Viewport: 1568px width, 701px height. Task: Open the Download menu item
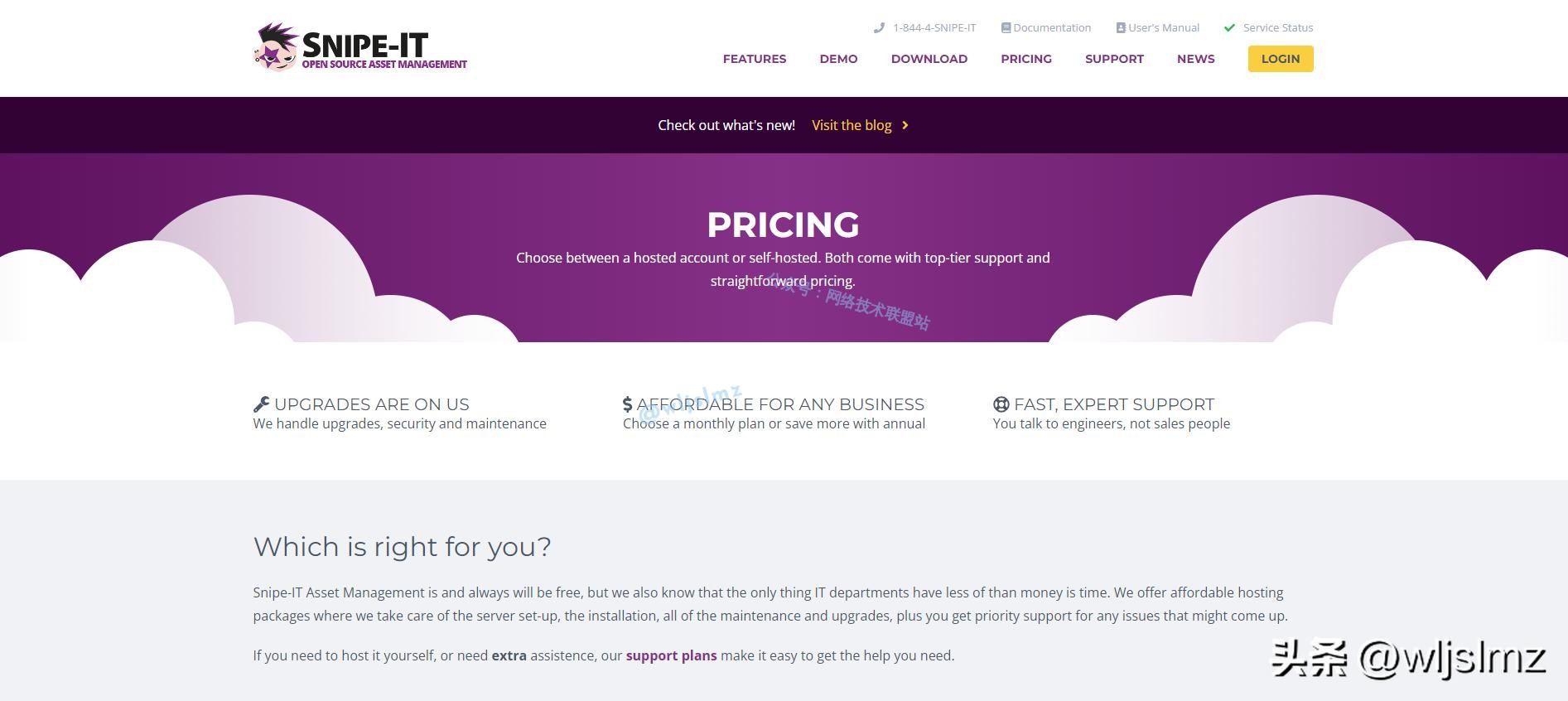coord(929,59)
